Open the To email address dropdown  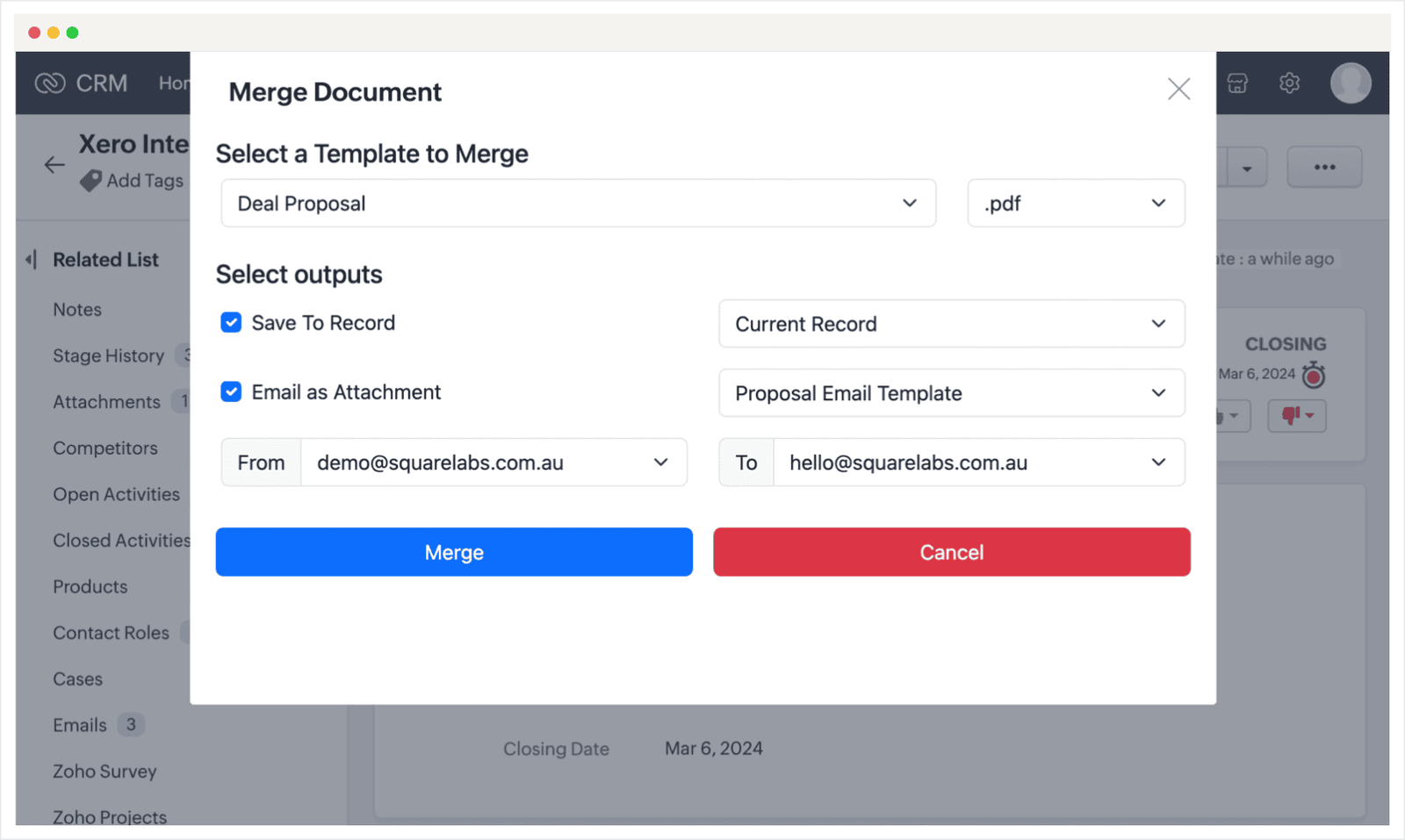click(978, 463)
